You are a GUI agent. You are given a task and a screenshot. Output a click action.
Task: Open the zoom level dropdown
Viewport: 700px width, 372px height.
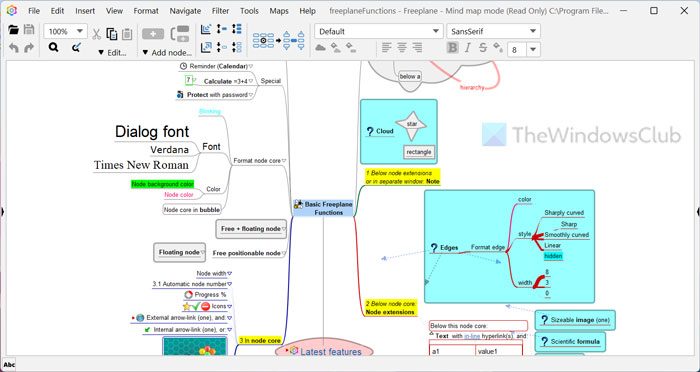pos(80,31)
